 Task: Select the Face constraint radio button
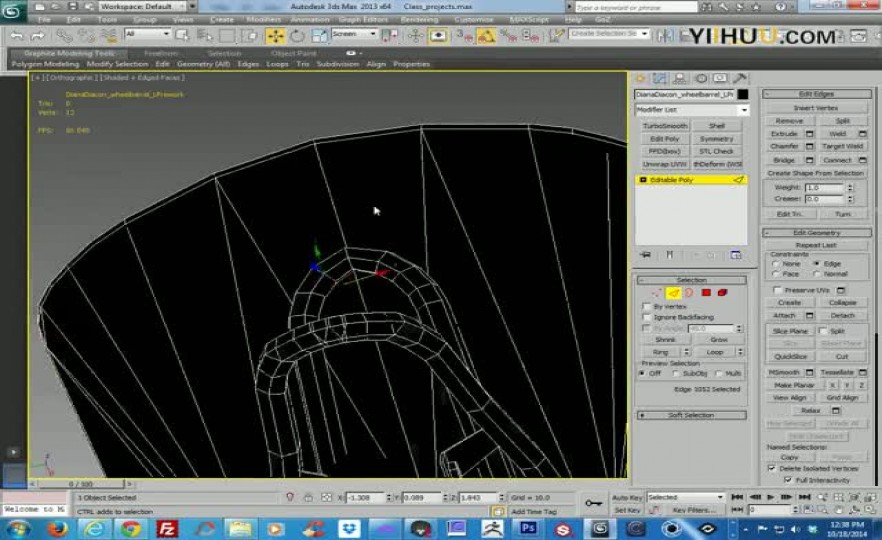[x=776, y=274]
